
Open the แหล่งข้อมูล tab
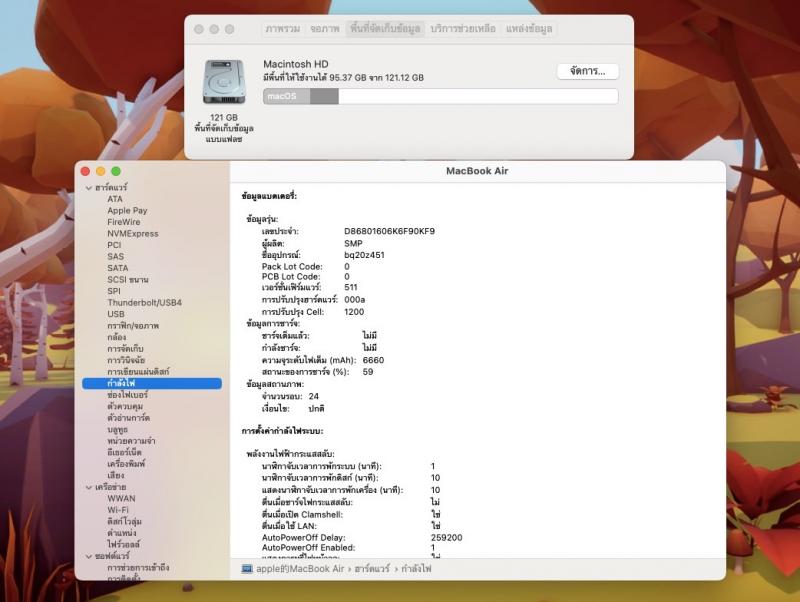(529, 29)
